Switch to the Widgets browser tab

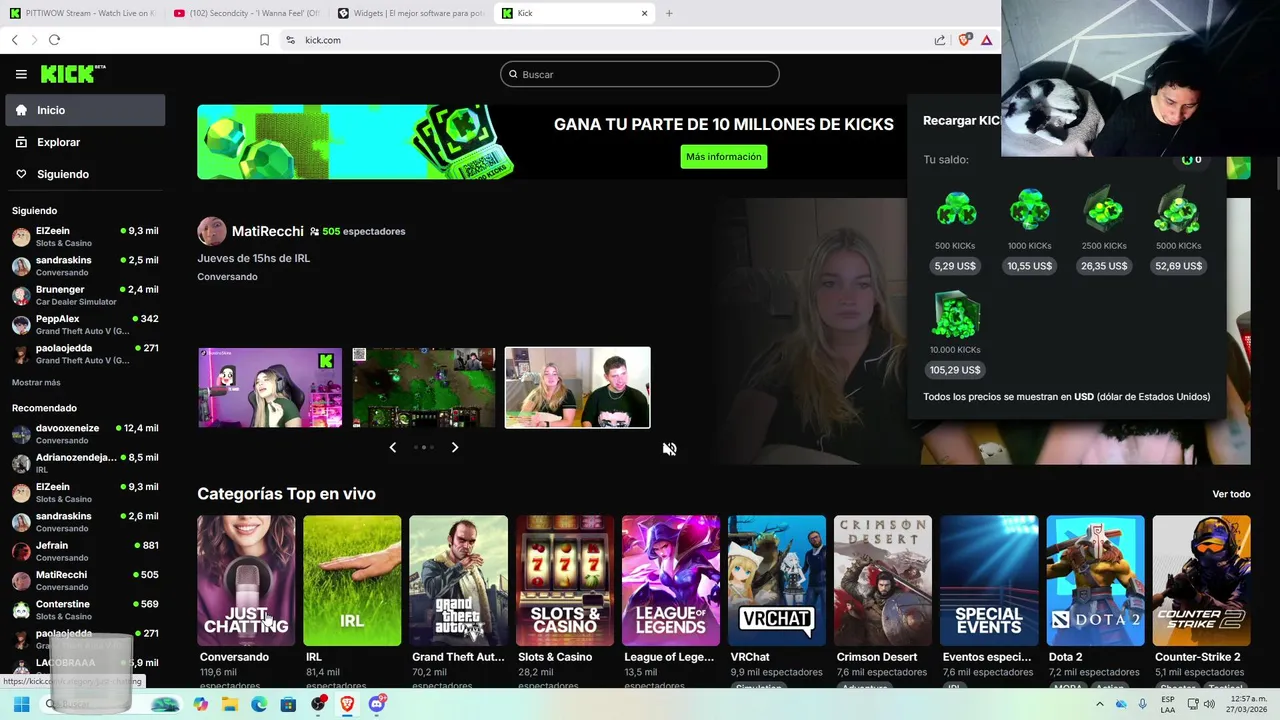point(411,13)
